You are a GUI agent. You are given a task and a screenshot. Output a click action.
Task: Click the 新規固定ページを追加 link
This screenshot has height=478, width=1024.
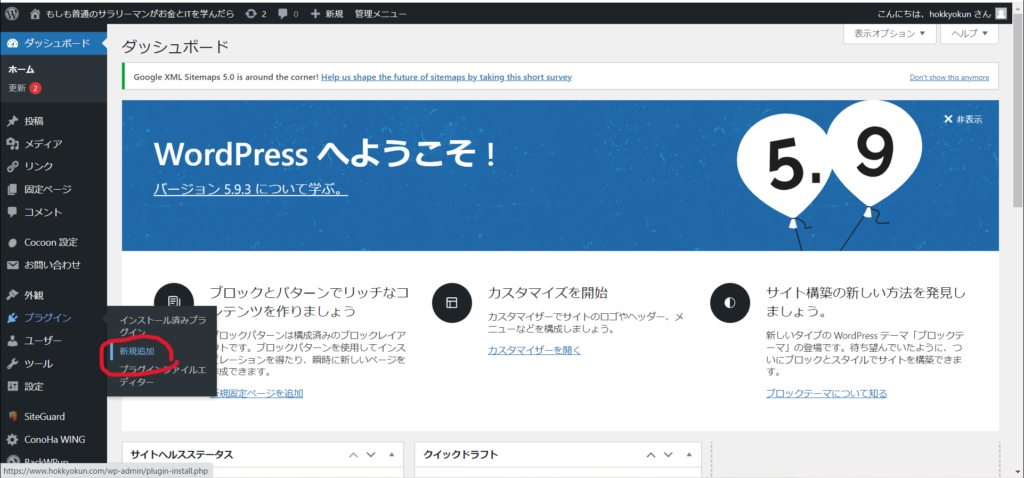(x=256, y=393)
